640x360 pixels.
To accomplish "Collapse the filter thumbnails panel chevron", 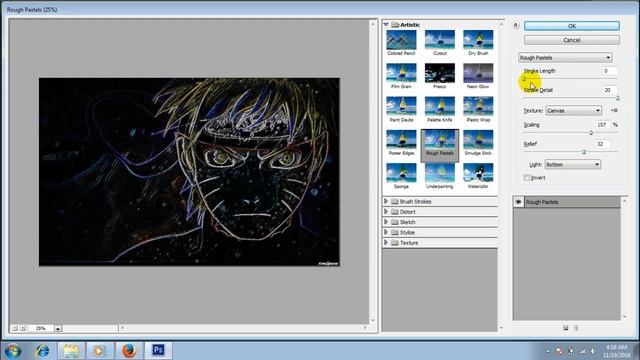I will [x=516, y=25].
